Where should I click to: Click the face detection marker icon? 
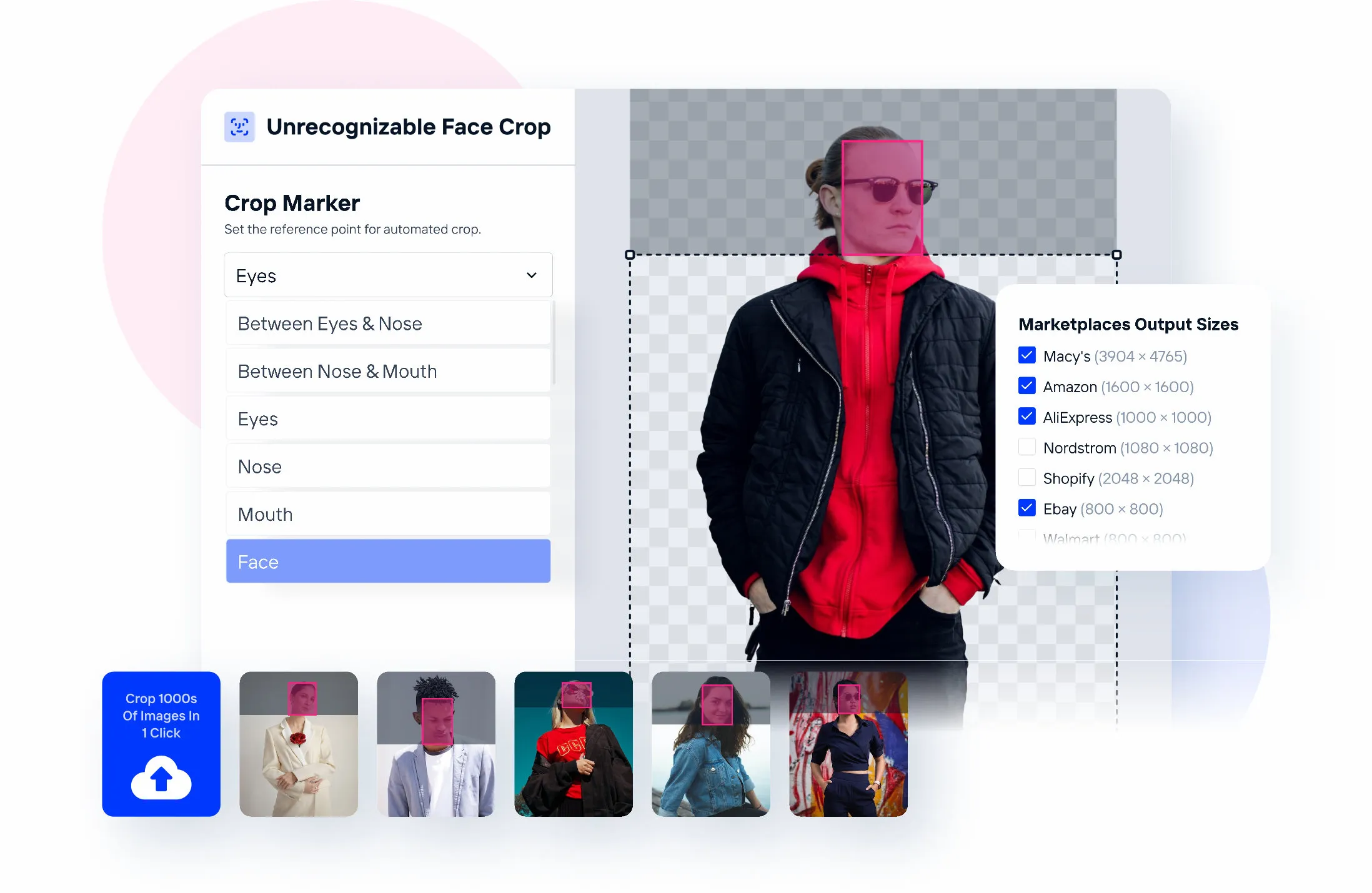pyautogui.click(x=237, y=126)
